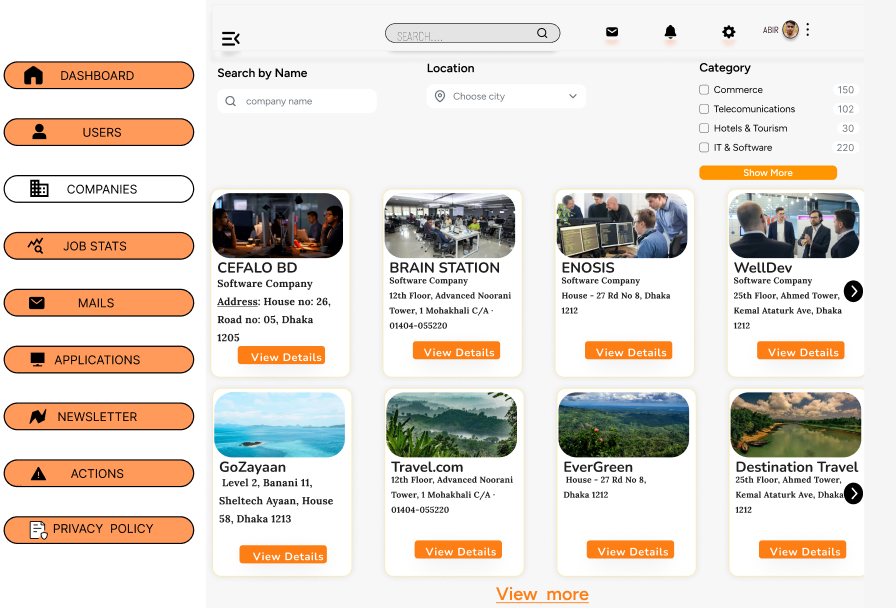Click next arrow beside Destination Travel card
Image resolution: width=896 pixels, height=608 pixels.
pos(853,493)
